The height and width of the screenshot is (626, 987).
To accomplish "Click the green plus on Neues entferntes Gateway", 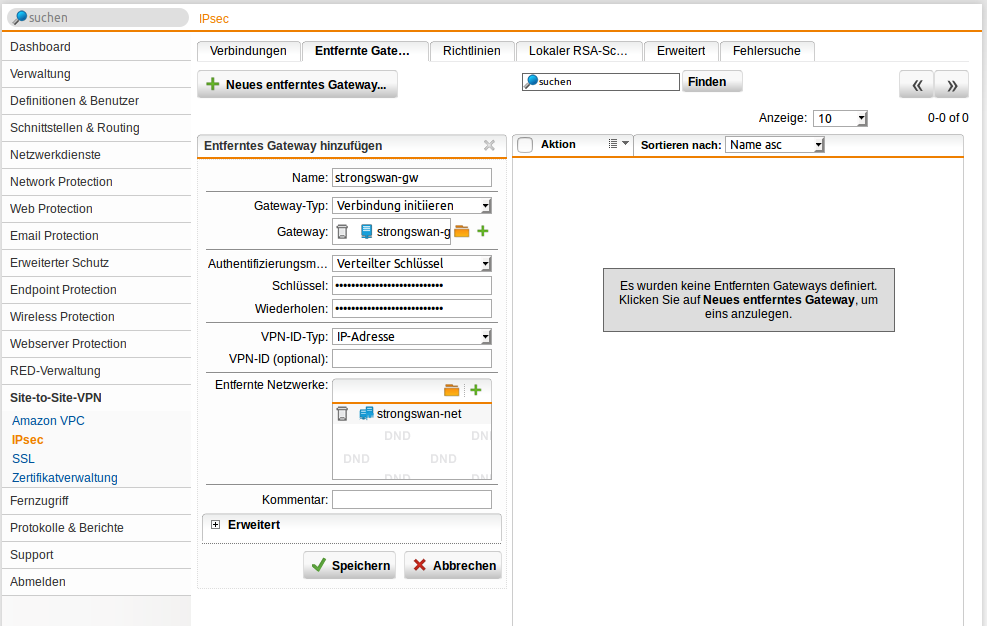I will pos(213,84).
